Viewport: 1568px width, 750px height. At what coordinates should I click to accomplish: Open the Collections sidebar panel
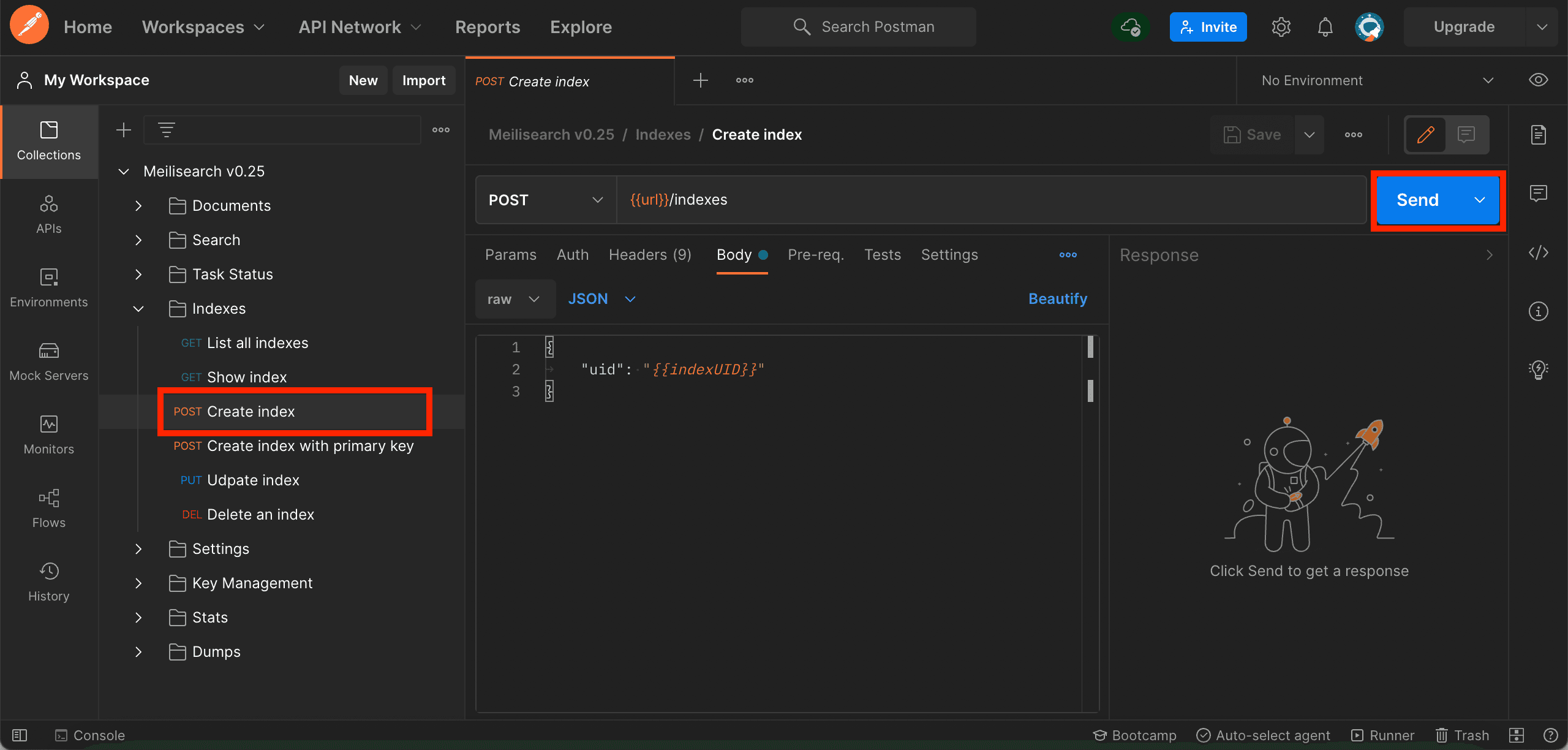(x=49, y=142)
